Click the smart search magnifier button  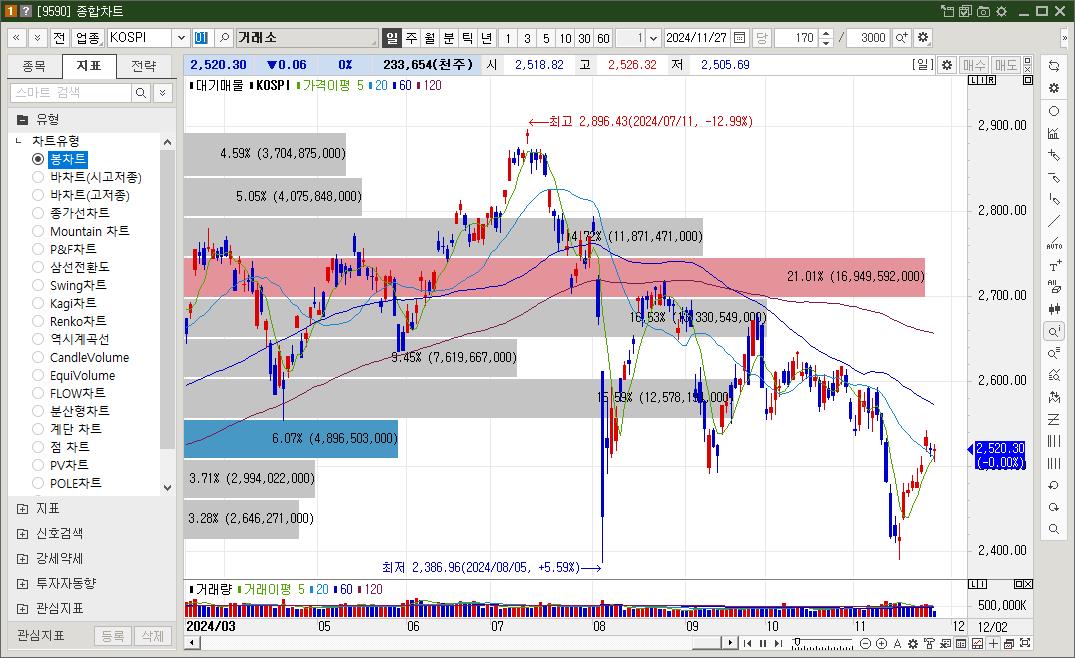[141, 93]
